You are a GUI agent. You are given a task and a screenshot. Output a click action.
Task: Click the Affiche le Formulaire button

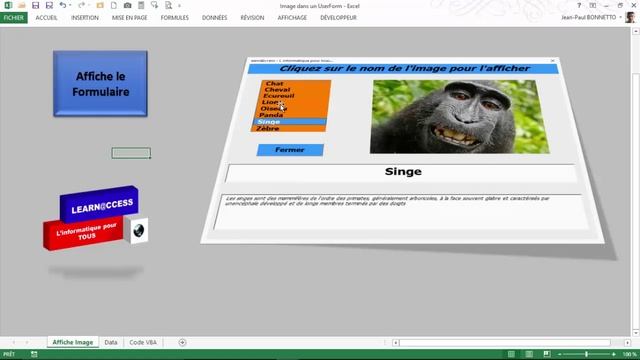100,84
